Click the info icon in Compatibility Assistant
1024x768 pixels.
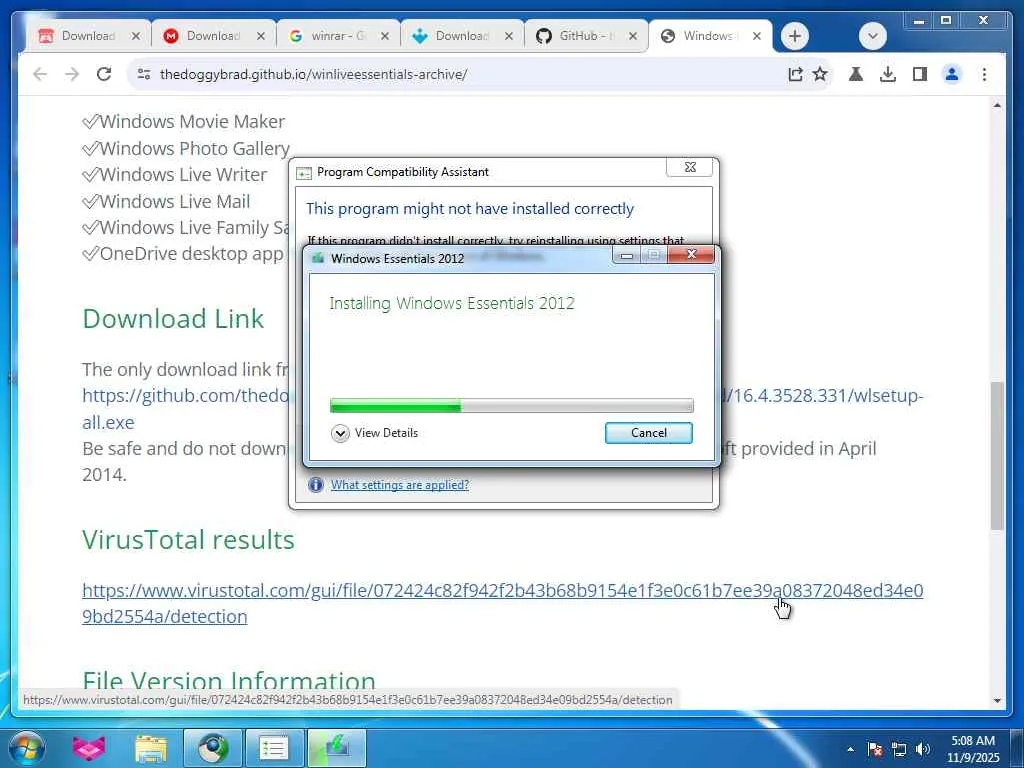pyautogui.click(x=316, y=485)
